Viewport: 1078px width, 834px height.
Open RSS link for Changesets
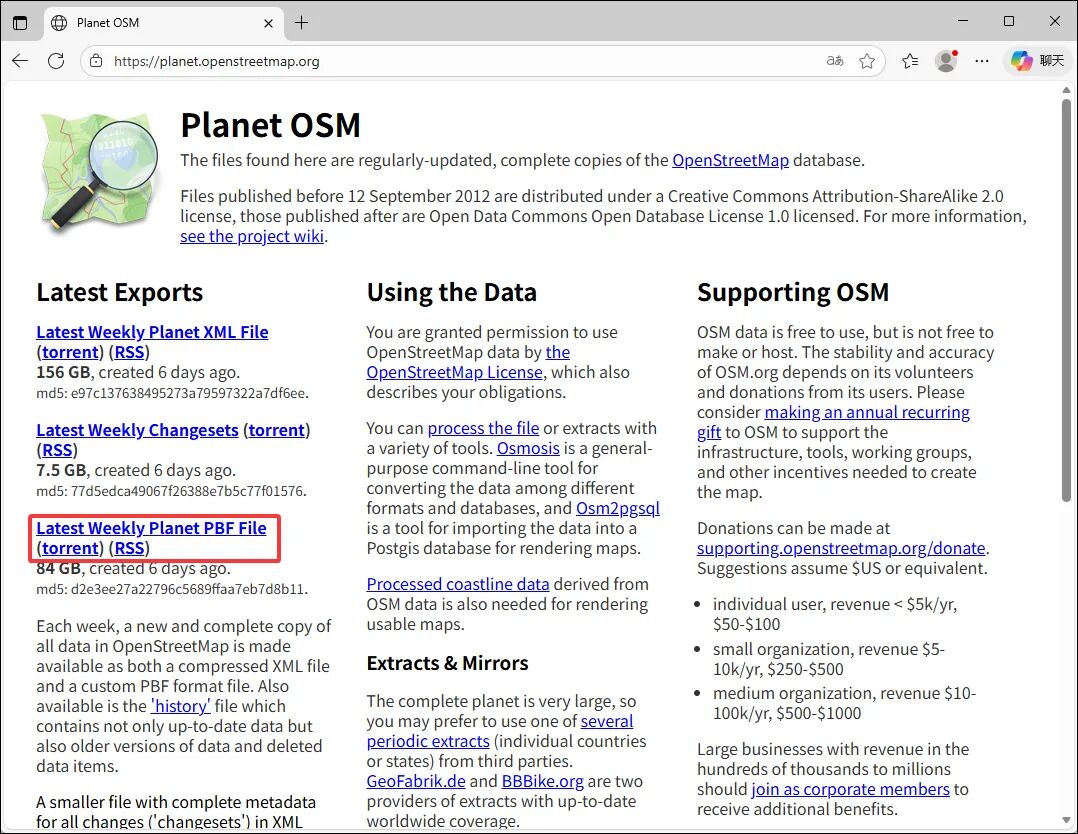pos(57,450)
